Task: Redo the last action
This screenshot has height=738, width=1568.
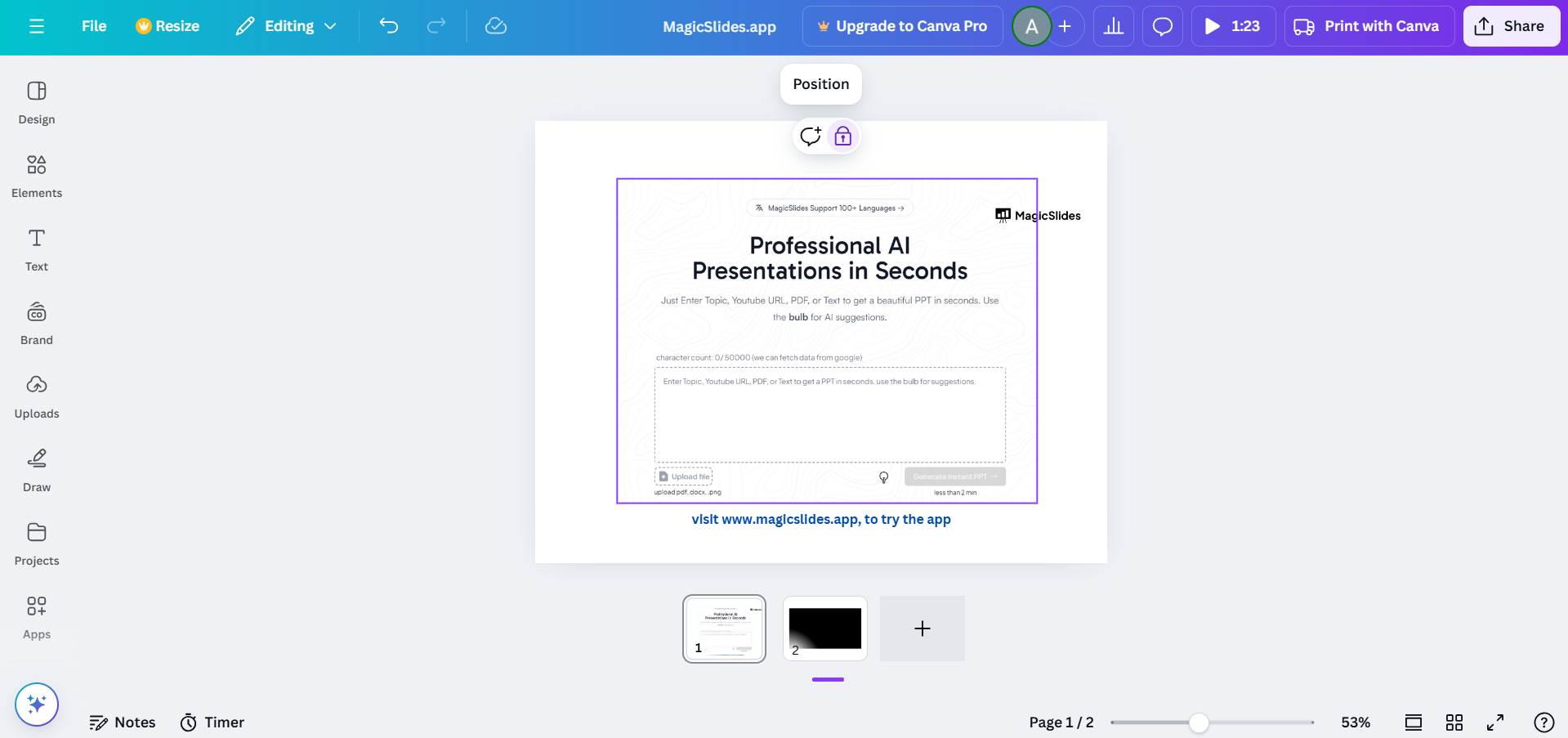Action: coord(436,26)
